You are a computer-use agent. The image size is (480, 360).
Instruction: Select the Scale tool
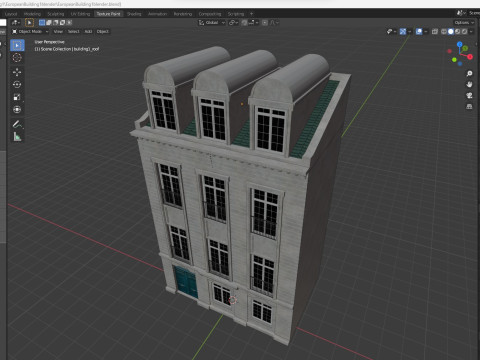click(17, 97)
